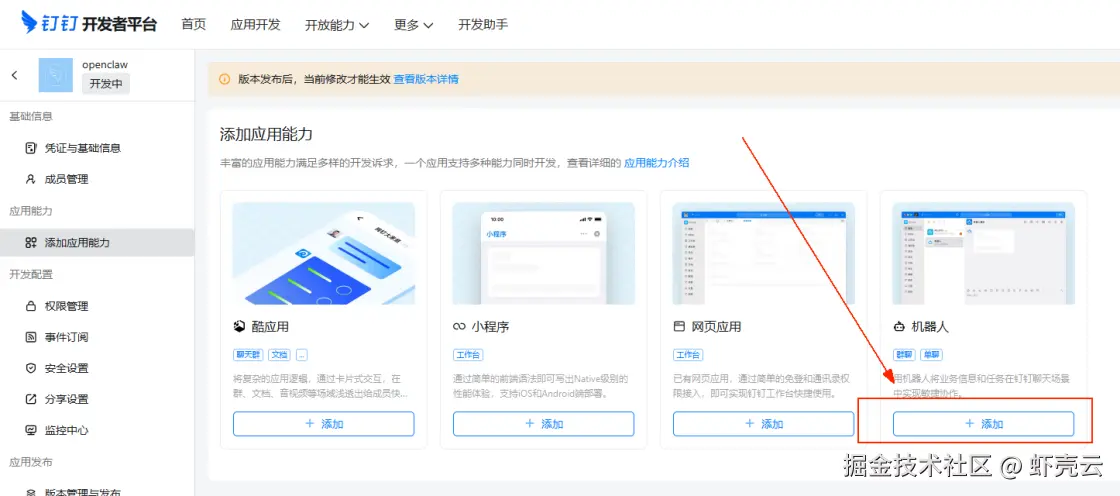Click the openclaw app avatar icon

tap(55, 75)
